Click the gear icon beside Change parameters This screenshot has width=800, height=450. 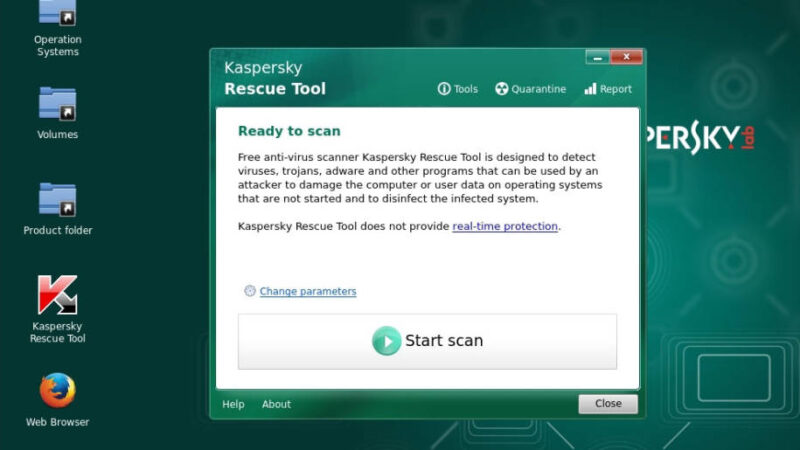click(x=250, y=291)
